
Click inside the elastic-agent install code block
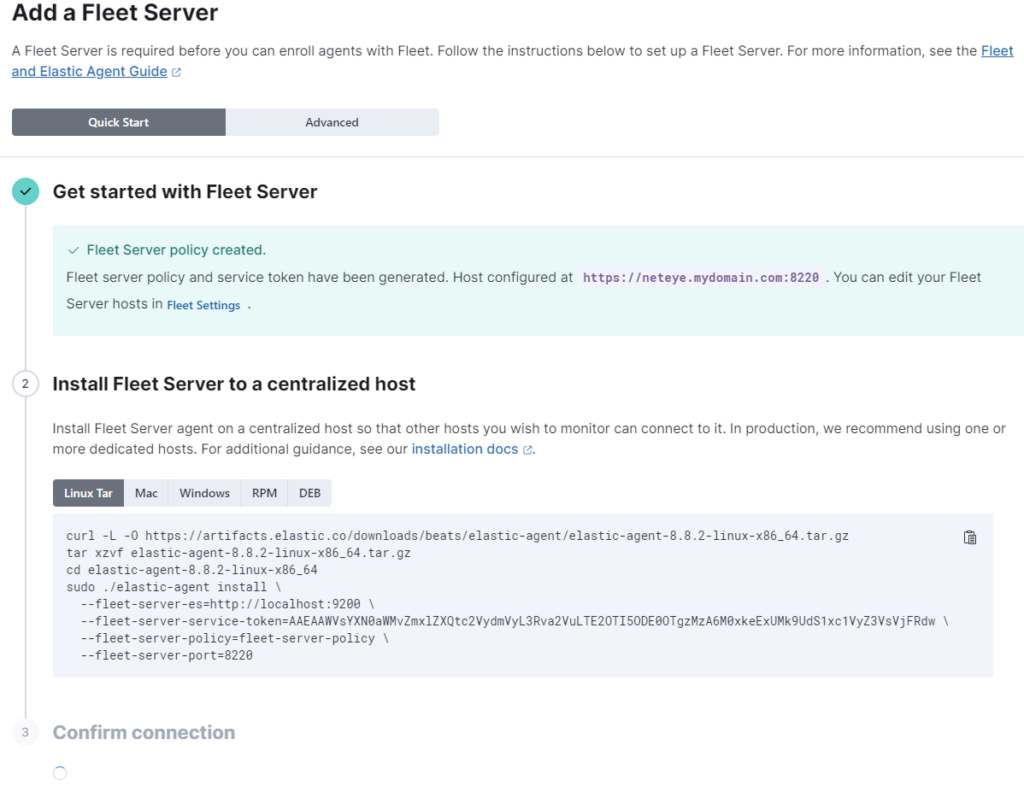[522, 595]
